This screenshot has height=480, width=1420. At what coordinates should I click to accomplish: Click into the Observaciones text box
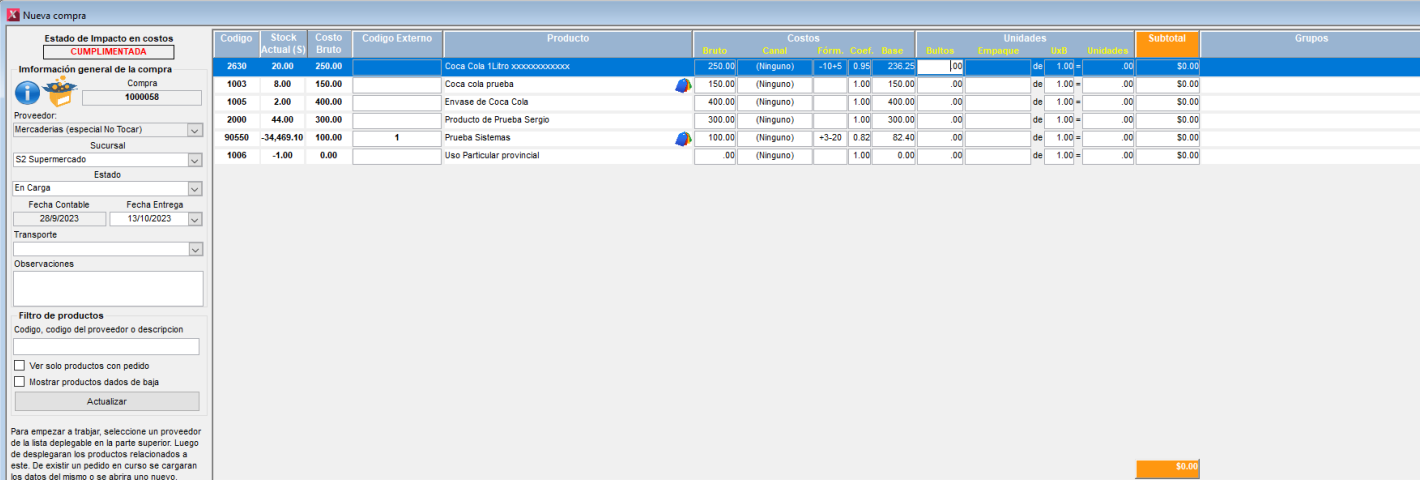click(108, 288)
